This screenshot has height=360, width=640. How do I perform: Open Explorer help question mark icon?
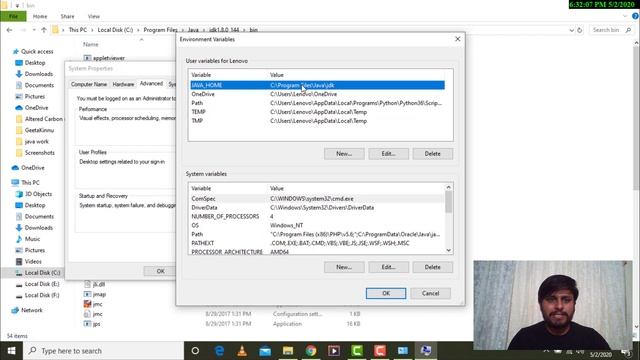[635, 16]
